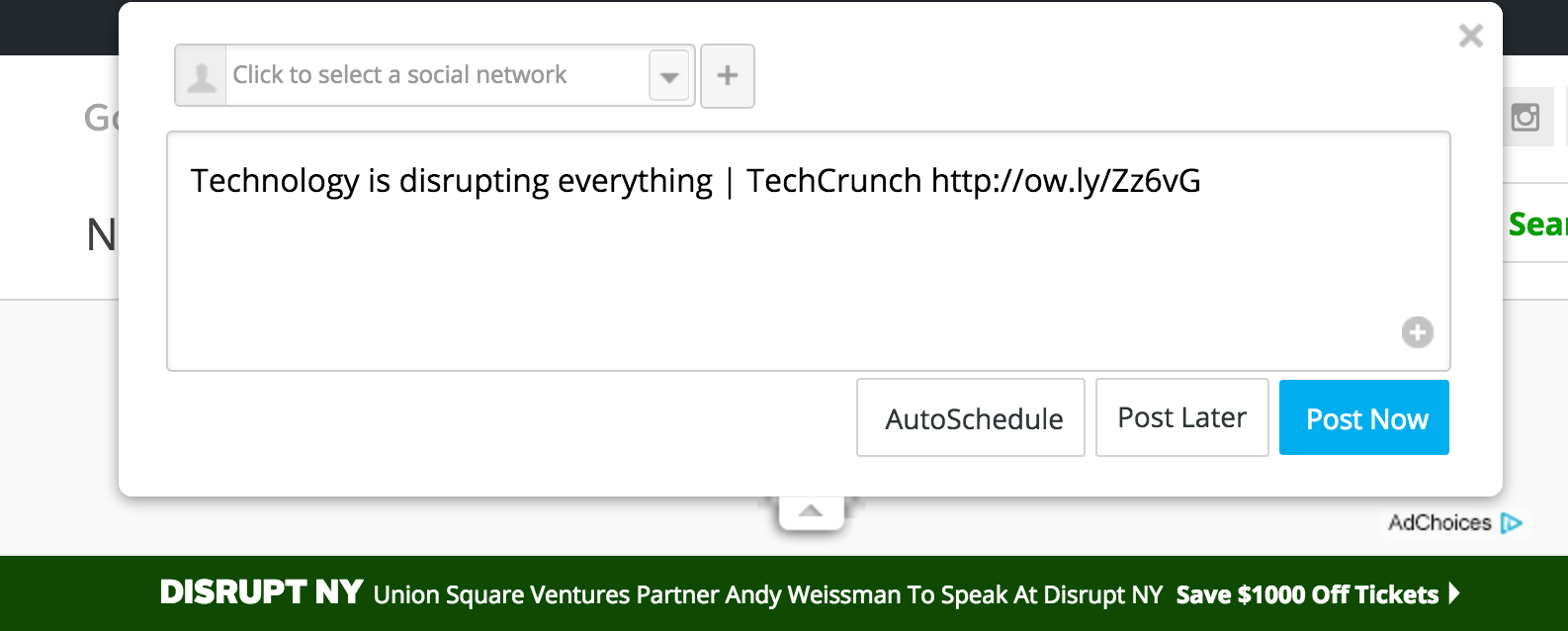Follow the "Save $1000 Off Tickets" link
This screenshot has width=1568, height=631.
pyautogui.click(x=1306, y=594)
